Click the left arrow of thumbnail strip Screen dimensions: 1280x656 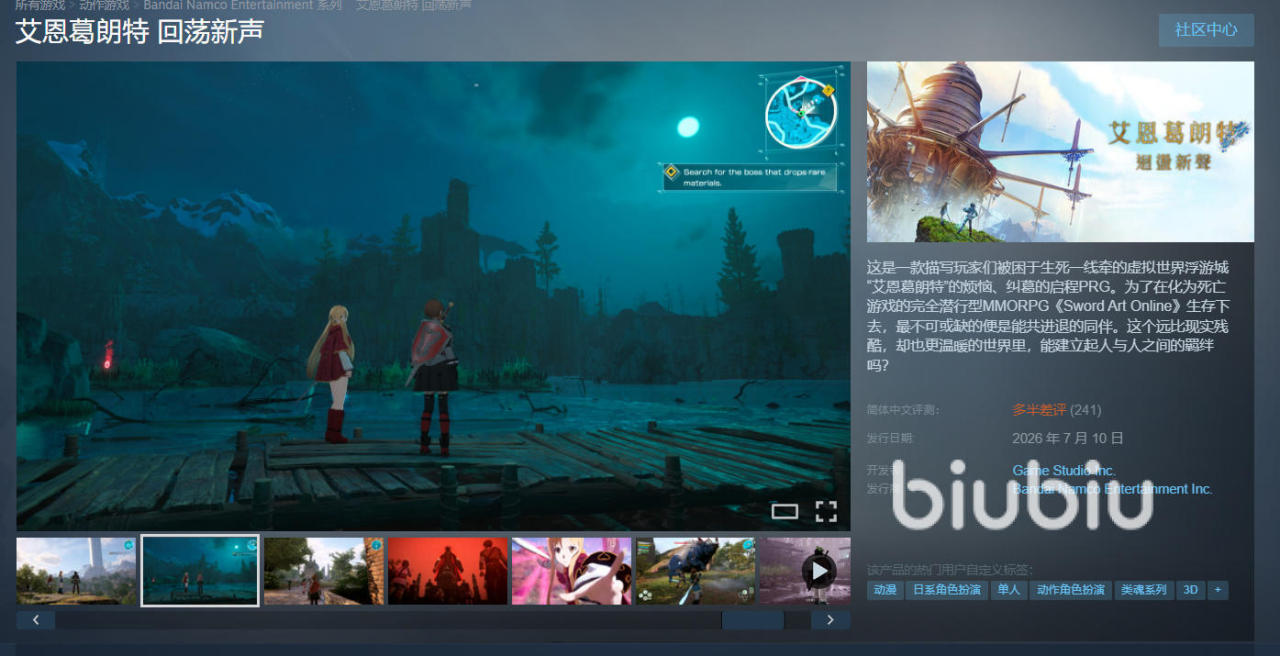pos(36,620)
